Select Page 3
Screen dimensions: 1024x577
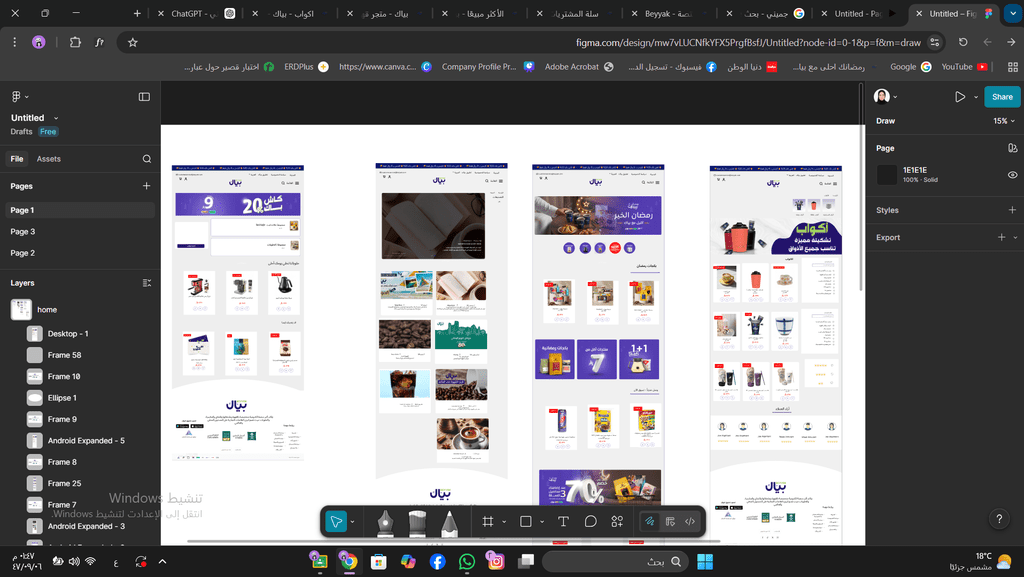tap(80, 232)
